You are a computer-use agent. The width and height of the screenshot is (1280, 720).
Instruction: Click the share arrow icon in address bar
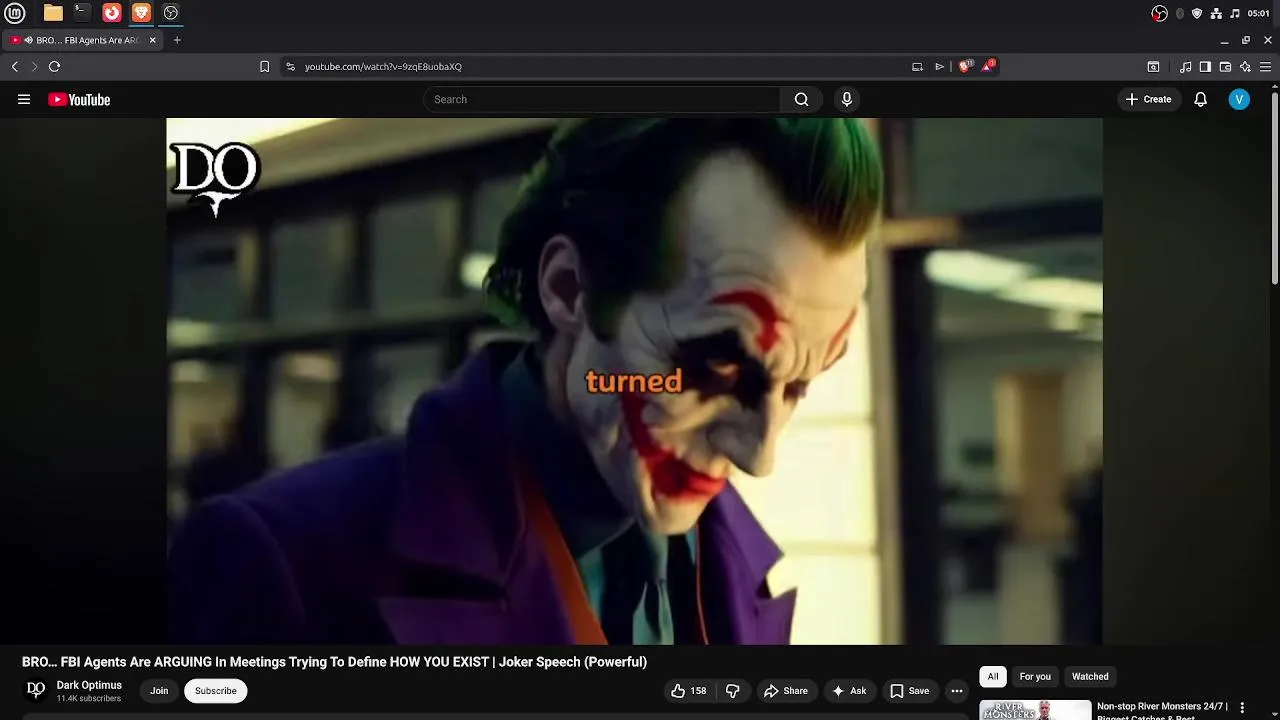coord(939,67)
